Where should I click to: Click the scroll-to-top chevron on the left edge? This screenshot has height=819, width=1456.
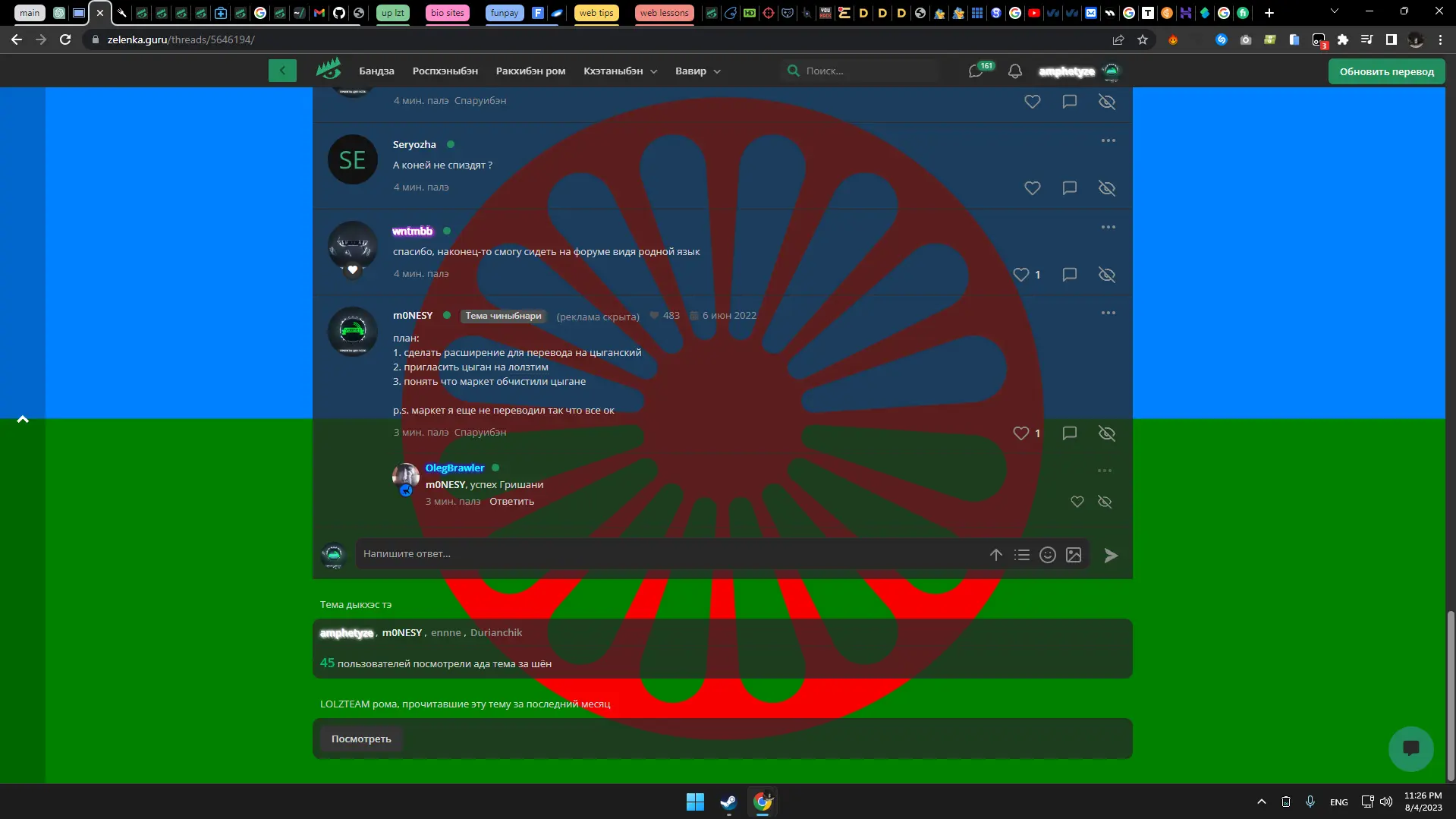coord(23,419)
